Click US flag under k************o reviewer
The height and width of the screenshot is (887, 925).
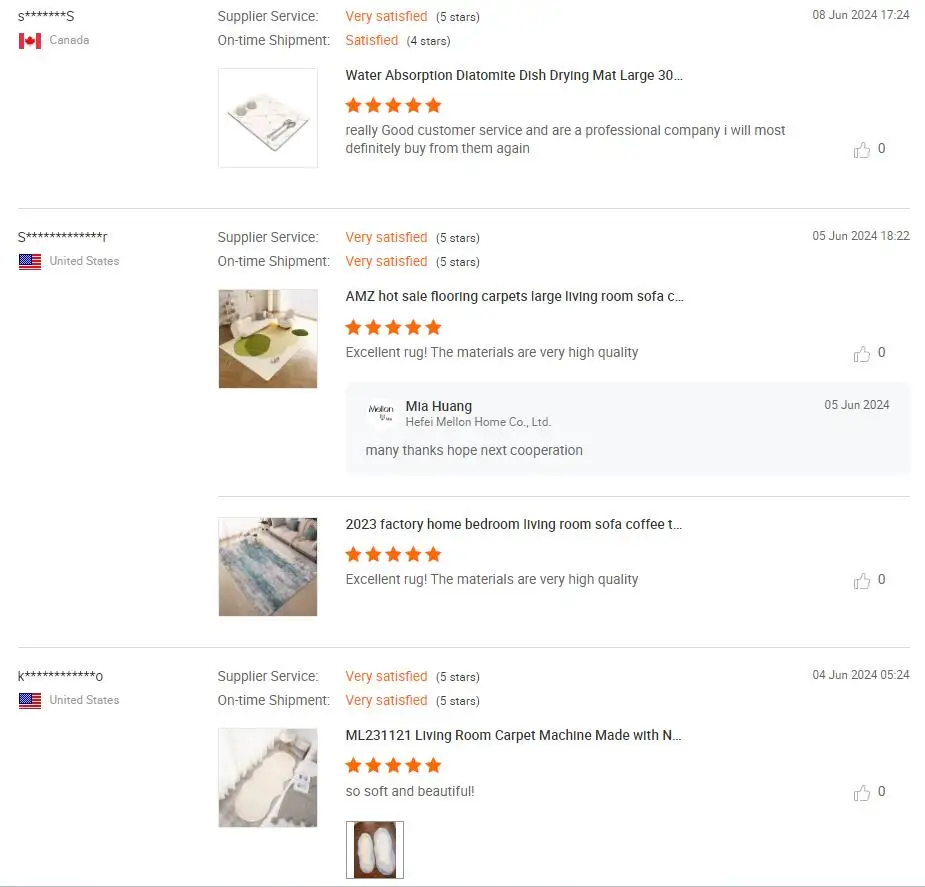click(30, 701)
